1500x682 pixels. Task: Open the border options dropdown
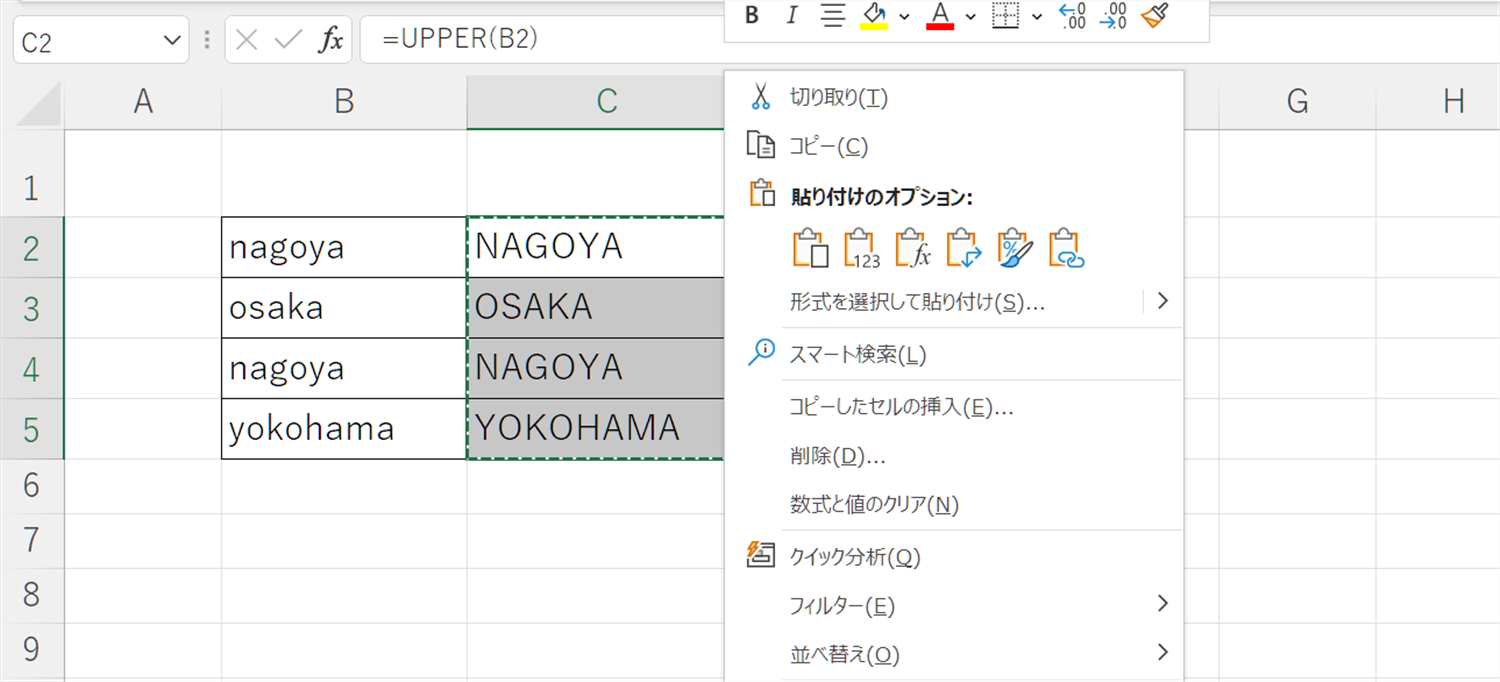tap(1035, 17)
